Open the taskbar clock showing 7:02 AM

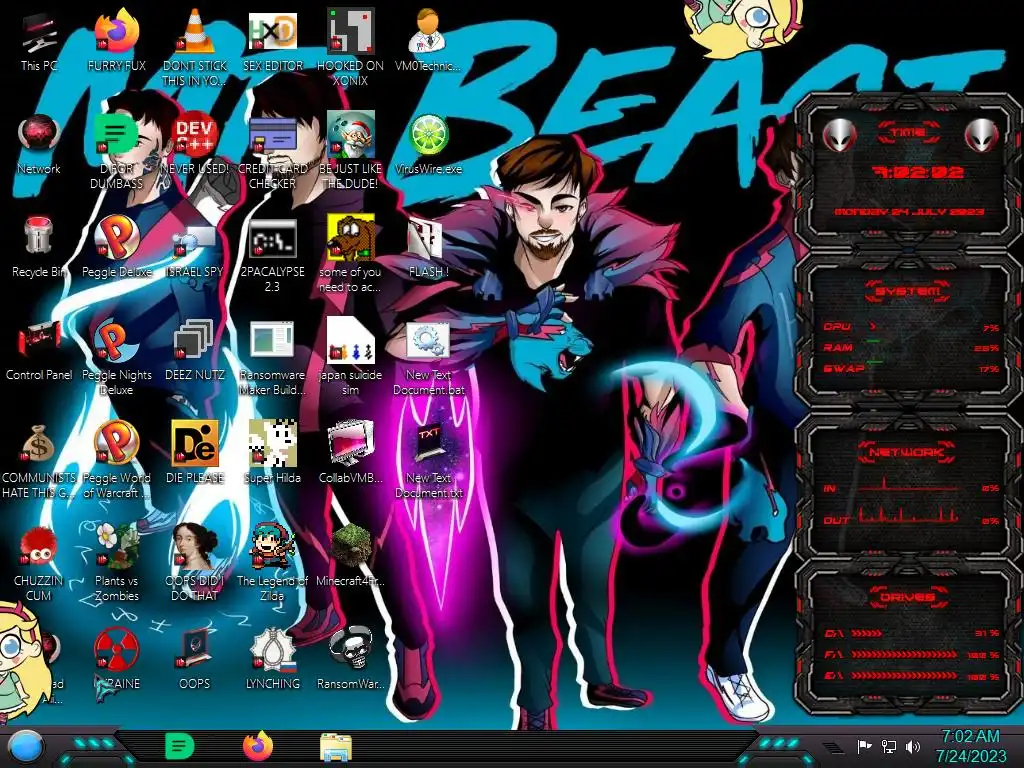971,746
